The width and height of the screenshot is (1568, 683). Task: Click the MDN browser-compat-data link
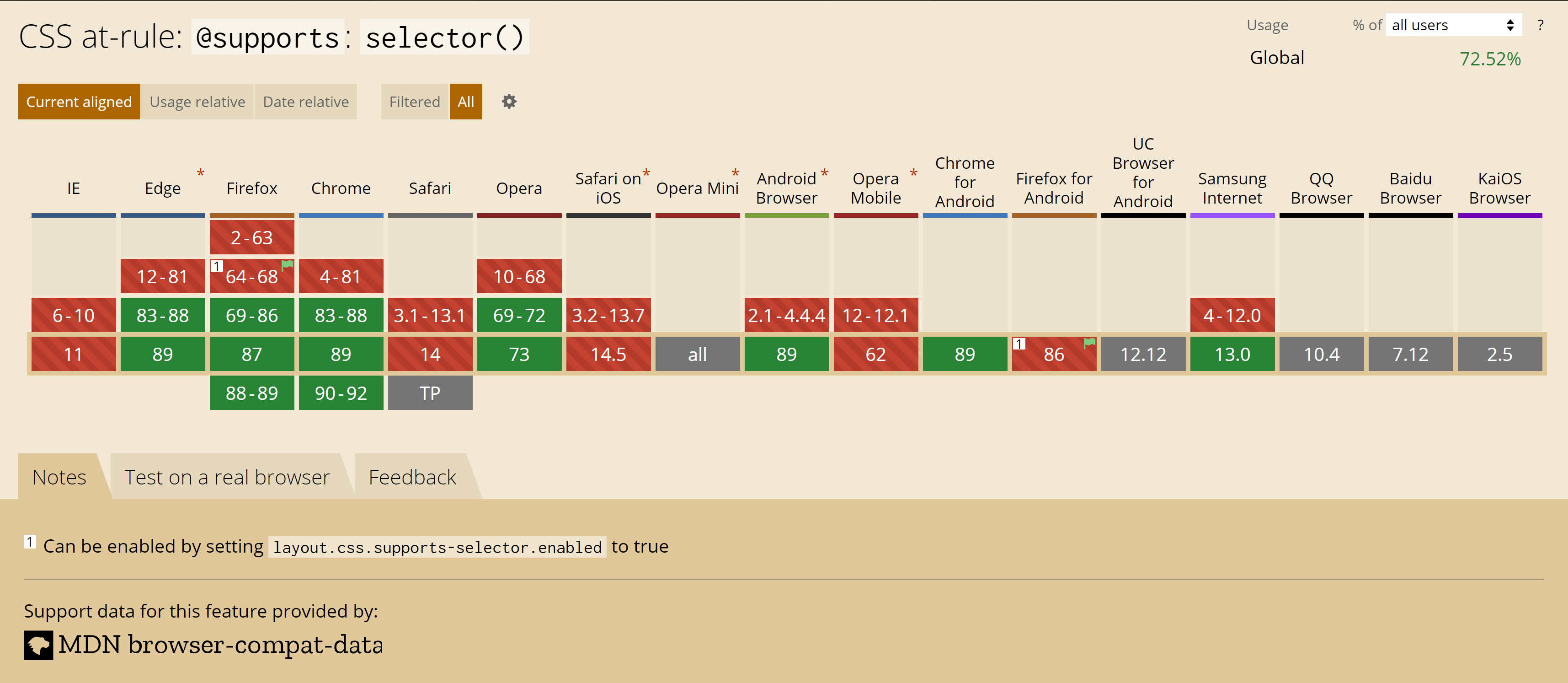[220, 645]
